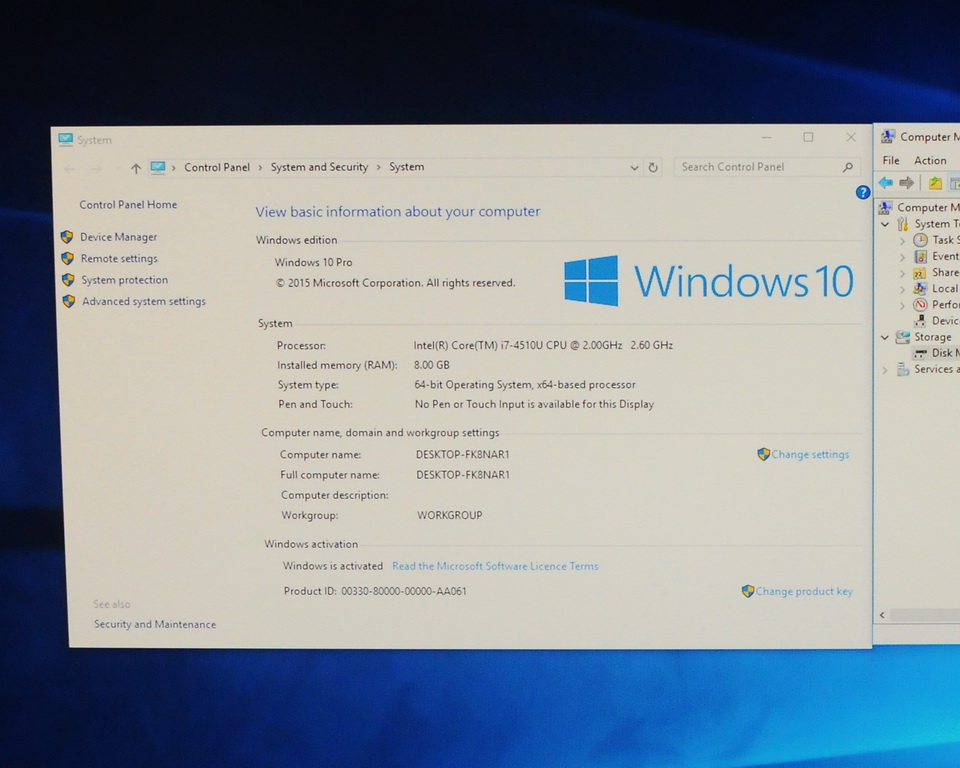Image resolution: width=960 pixels, height=768 pixels.
Task: Collapse System Tools tree node
Action: (885, 224)
